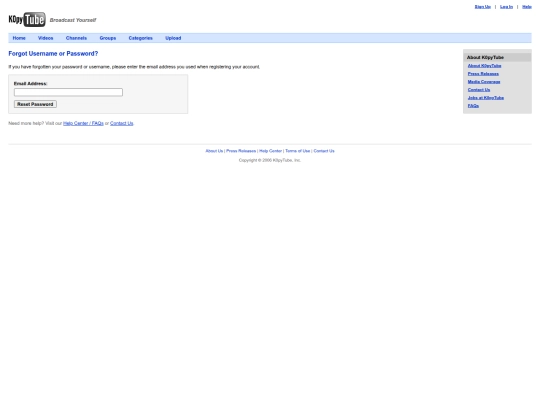Open the Home menu item
The width and height of the screenshot is (540, 405).
(19, 38)
